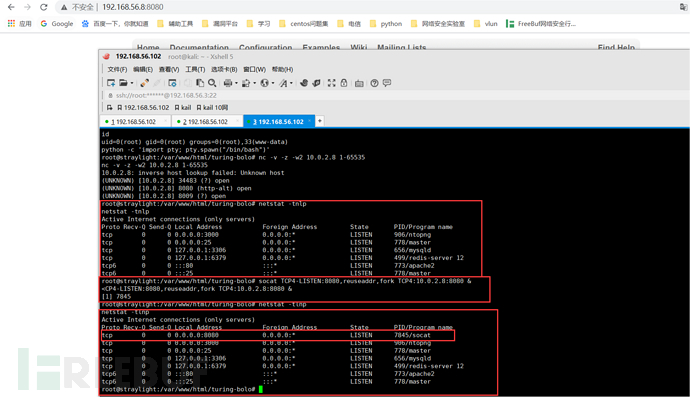Viewport: 690px width, 397px height.
Task: Click the lock screen icon in Xshell
Action: point(344,83)
